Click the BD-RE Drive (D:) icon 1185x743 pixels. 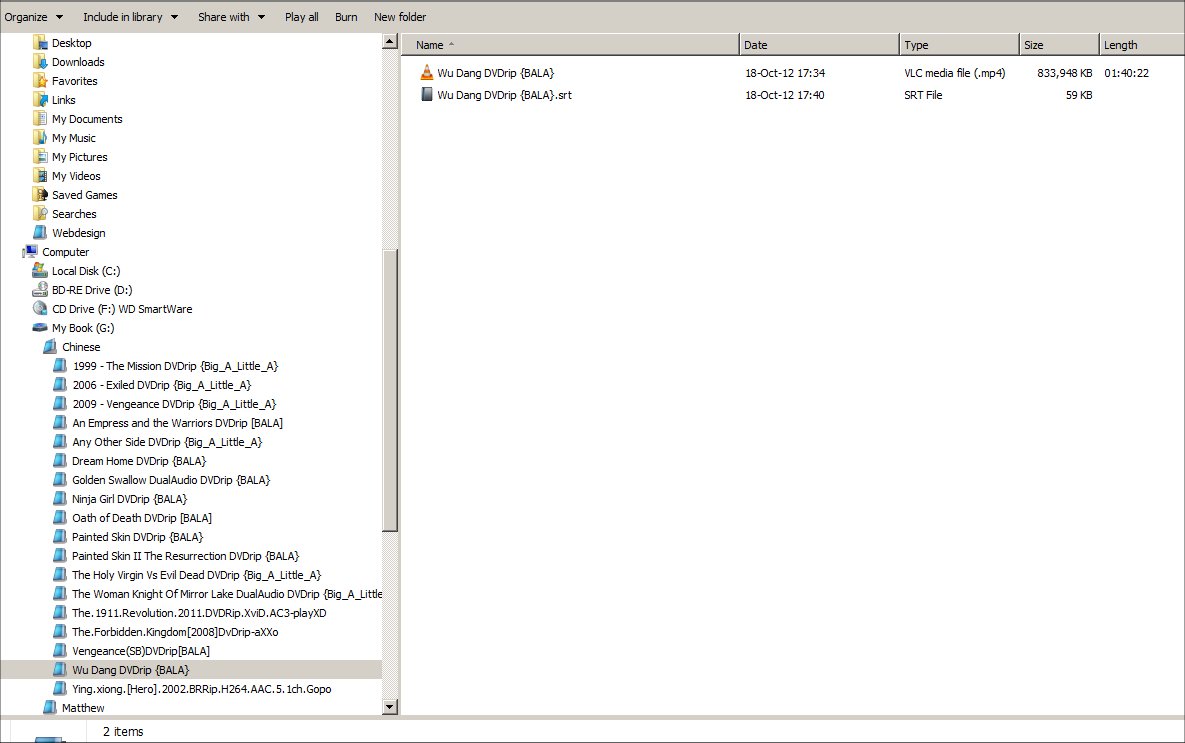point(40,290)
